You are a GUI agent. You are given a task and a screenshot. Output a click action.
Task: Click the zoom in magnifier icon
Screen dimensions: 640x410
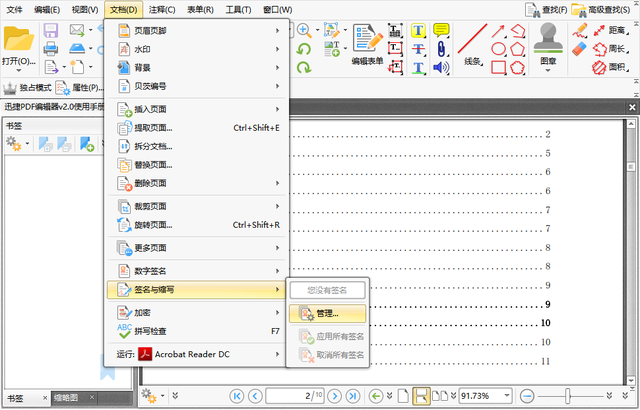[304, 30]
